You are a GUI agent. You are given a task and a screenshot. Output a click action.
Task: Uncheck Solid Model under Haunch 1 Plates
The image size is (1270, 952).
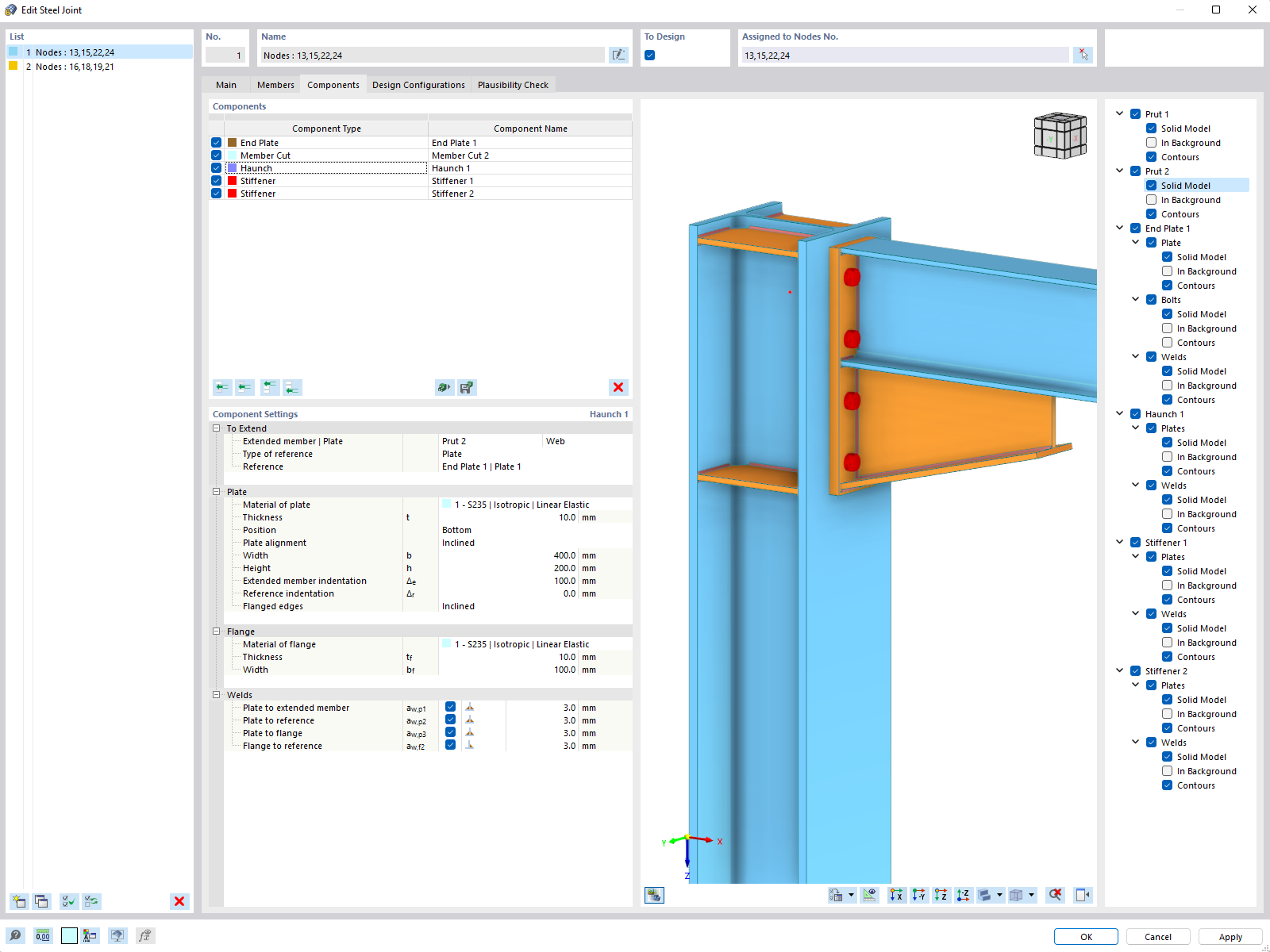1168,443
